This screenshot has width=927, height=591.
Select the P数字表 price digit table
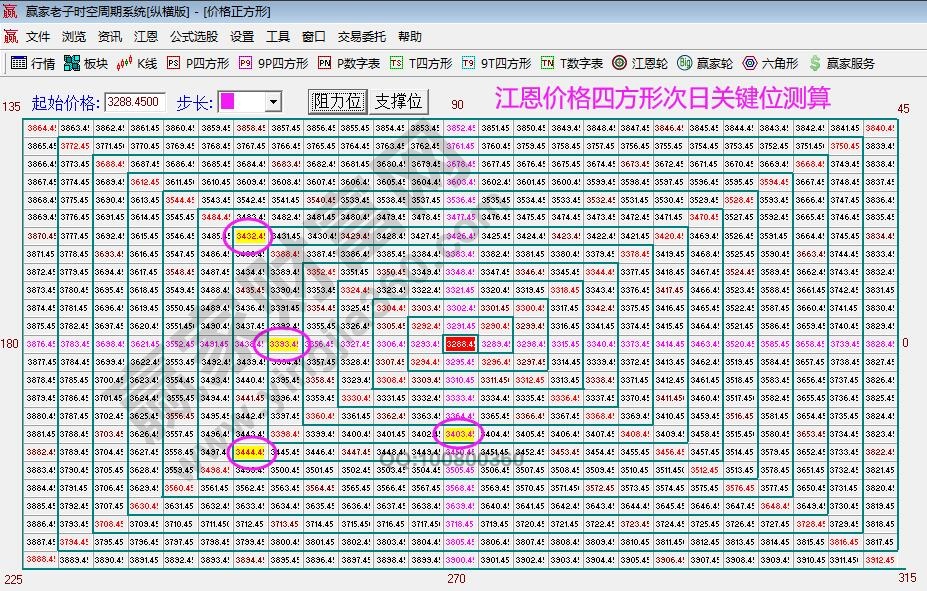click(350, 63)
